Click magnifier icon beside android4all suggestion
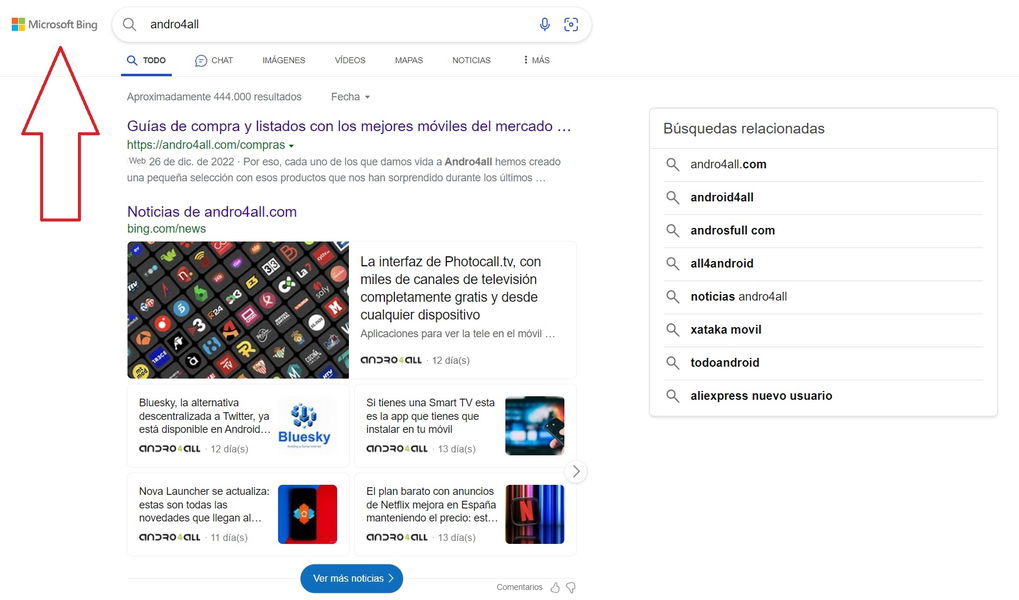This screenshot has width=1019, height=600. tap(673, 198)
